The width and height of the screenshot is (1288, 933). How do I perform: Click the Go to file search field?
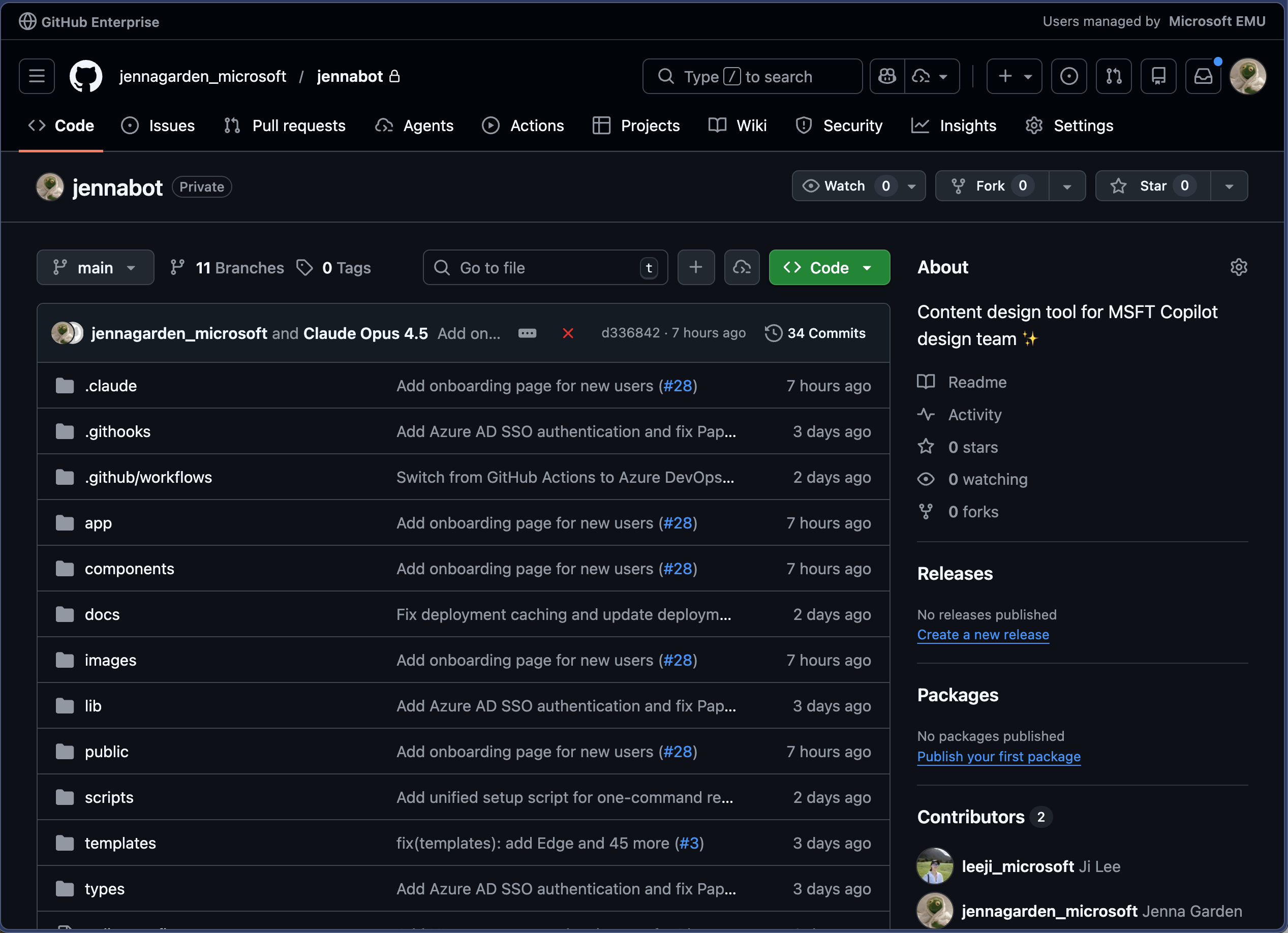click(544, 267)
